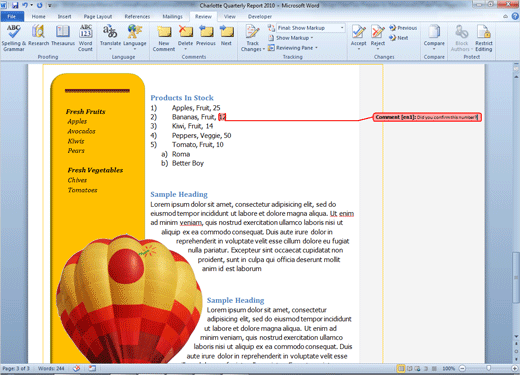Adjust the zoom slider handle
Image resolution: width=520 pixels, height=375 pixels.
[x=489, y=368]
